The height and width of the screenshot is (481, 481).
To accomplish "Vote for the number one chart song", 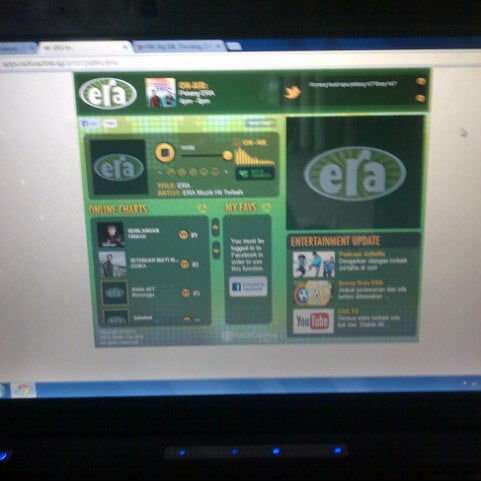I will (183, 235).
